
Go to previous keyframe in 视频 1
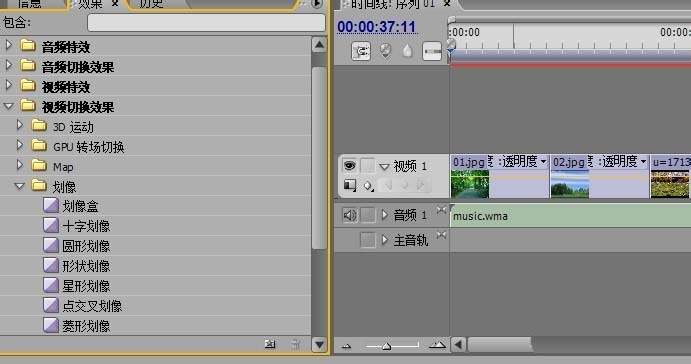click(x=388, y=186)
